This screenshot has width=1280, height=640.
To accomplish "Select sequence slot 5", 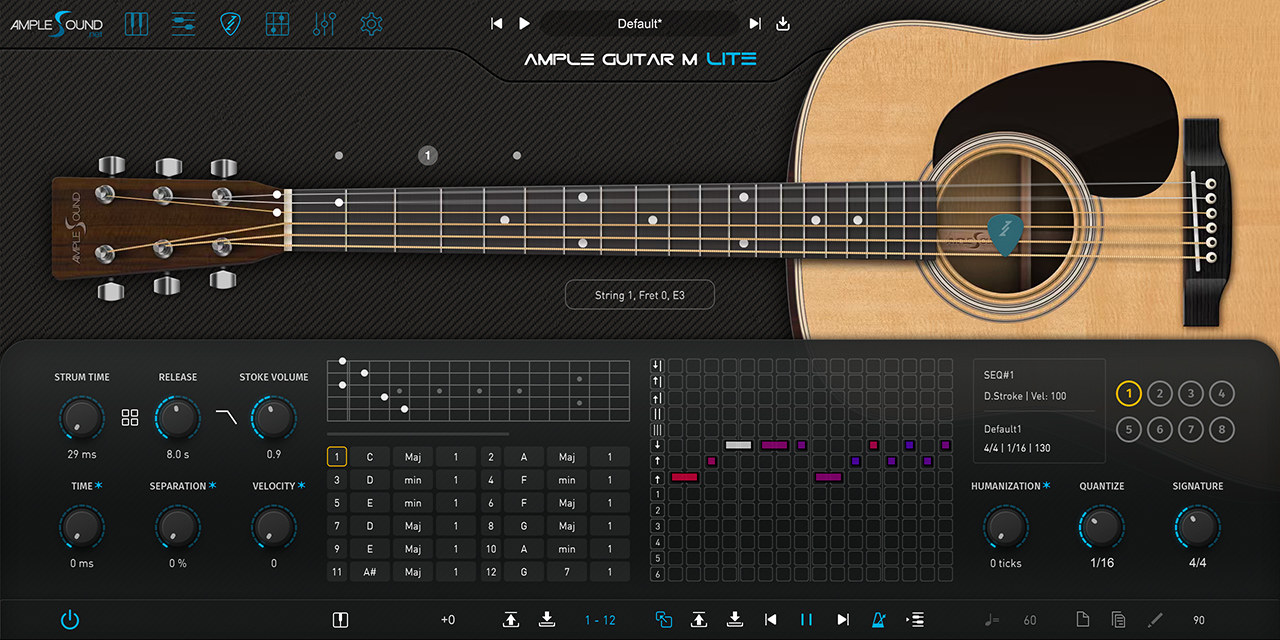I will [1128, 430].
